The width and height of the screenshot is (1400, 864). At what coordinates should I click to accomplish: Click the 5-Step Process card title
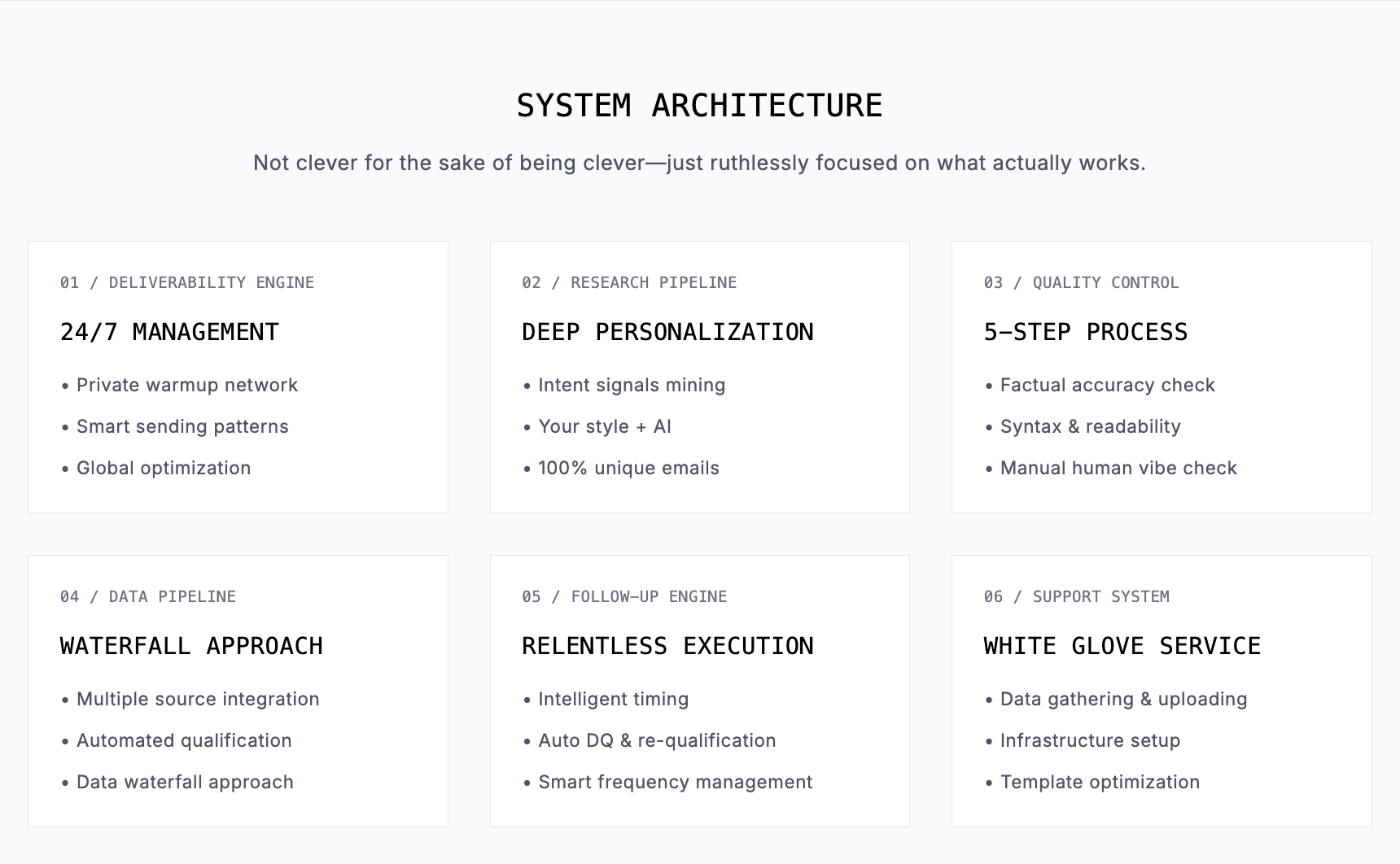tap(1085, 332)
